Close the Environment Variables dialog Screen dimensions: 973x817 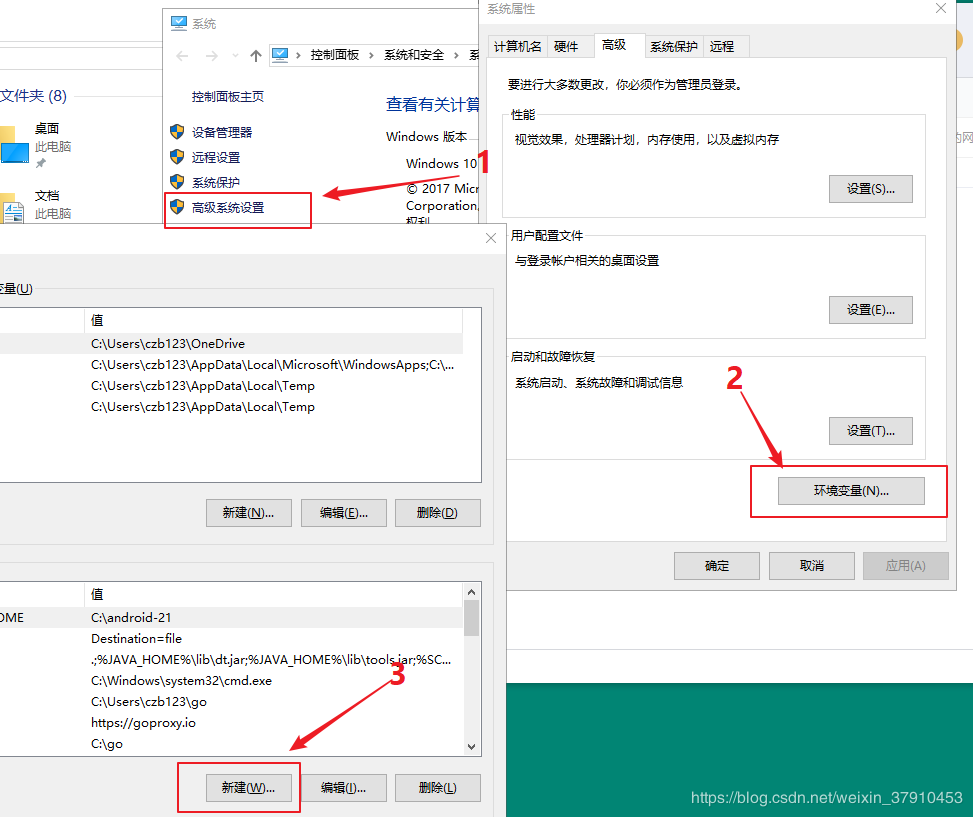[491, 238]
